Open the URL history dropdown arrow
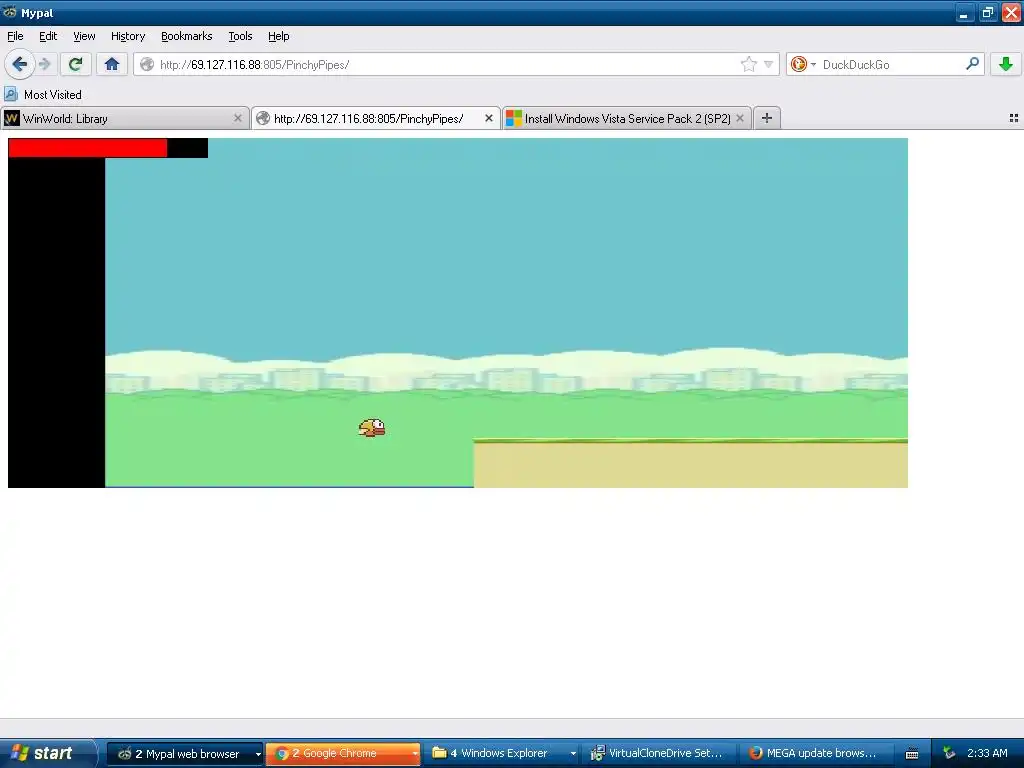 [769, 64]
